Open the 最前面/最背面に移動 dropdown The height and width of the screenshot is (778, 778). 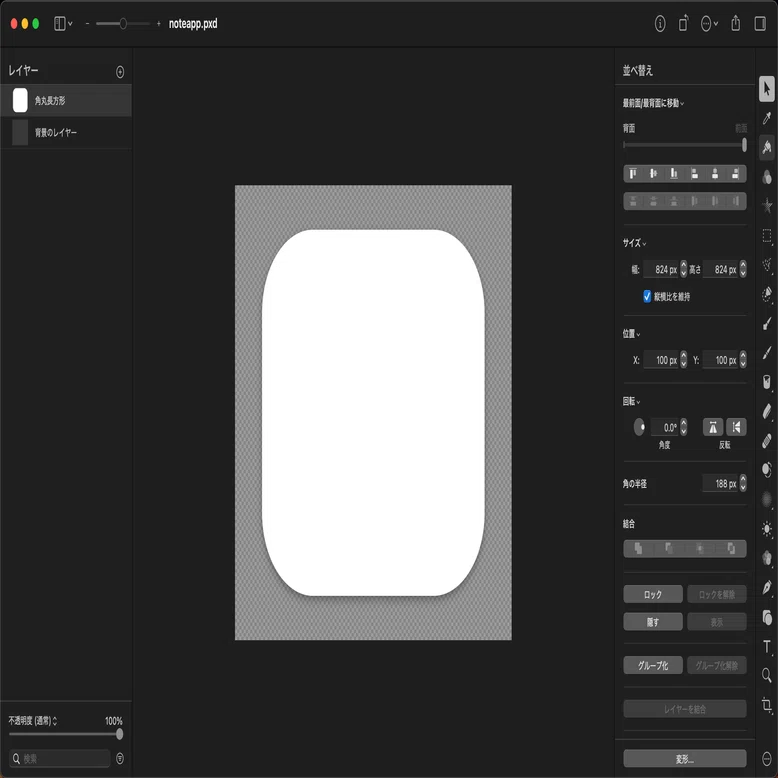(x=653, y=103)
